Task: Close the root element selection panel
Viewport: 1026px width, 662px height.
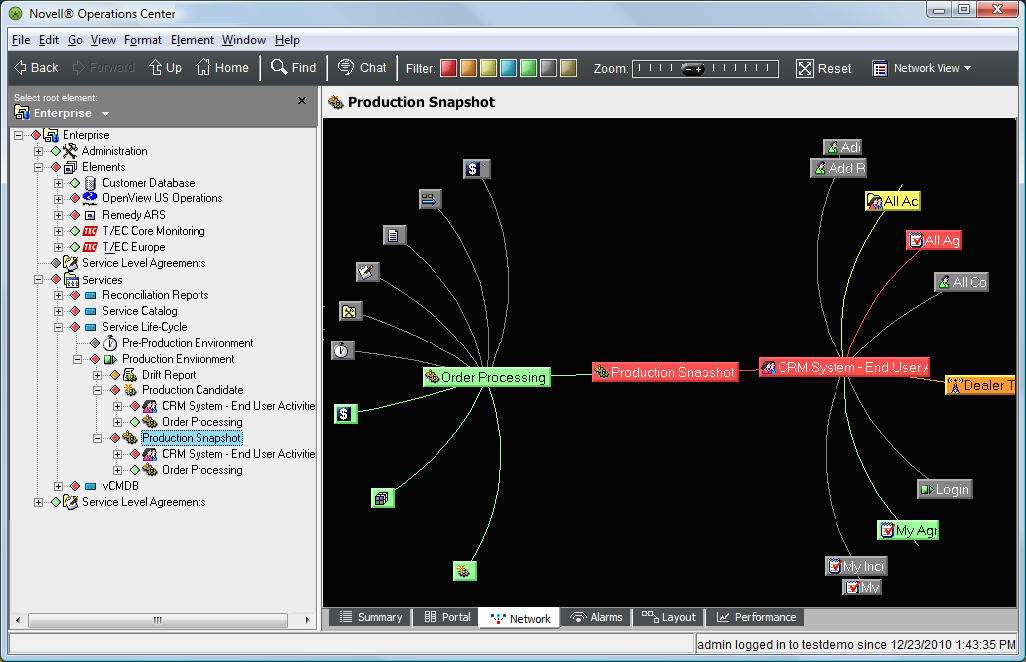Action: 302,101
